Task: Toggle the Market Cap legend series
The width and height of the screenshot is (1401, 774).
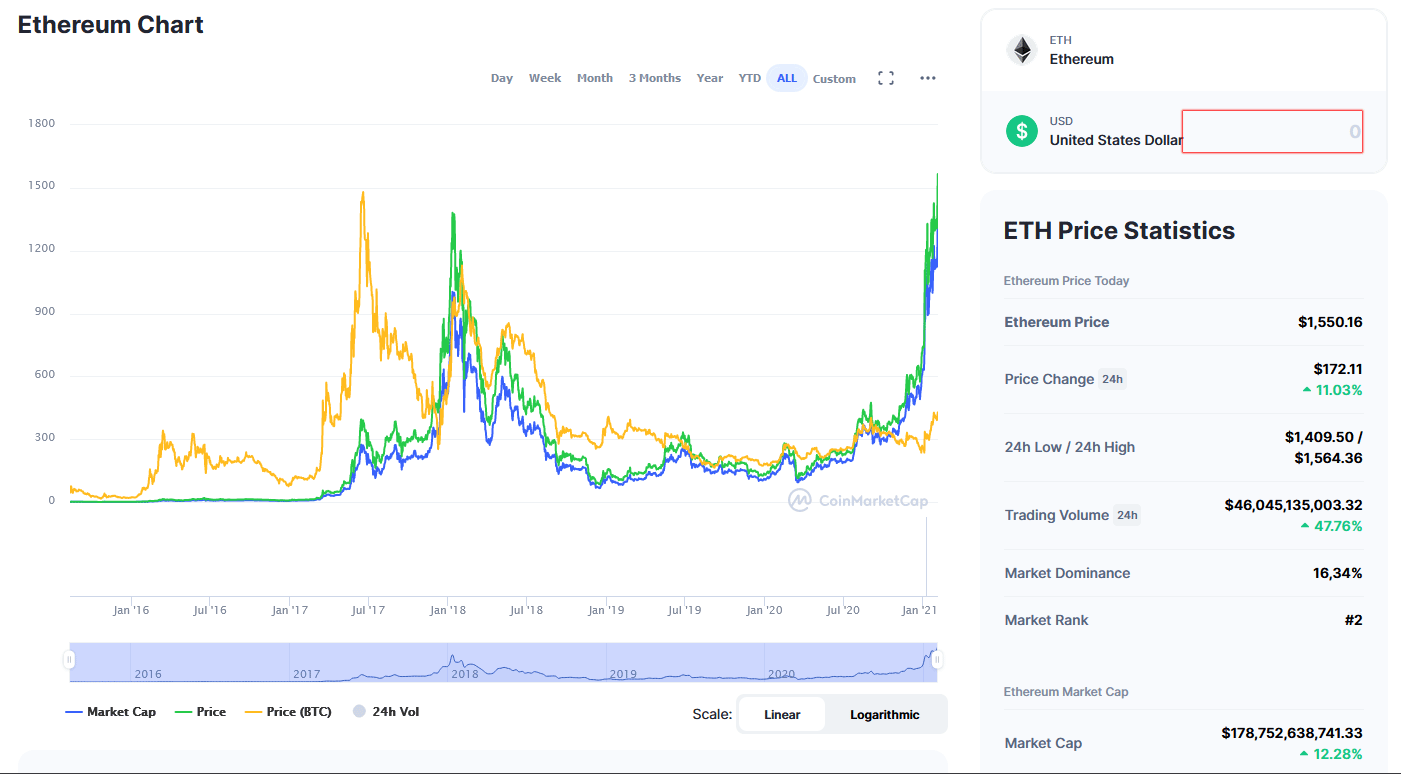Action: click(x=110, y=712)
